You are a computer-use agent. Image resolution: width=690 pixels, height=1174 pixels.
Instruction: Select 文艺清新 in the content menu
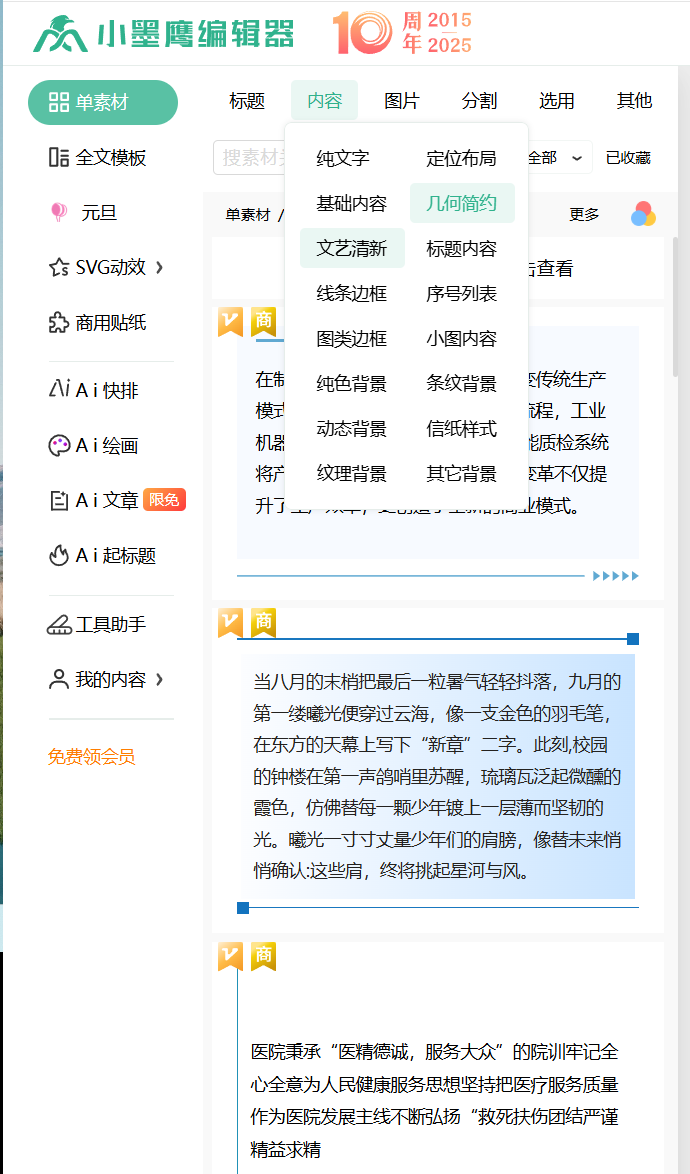(352, 248)
